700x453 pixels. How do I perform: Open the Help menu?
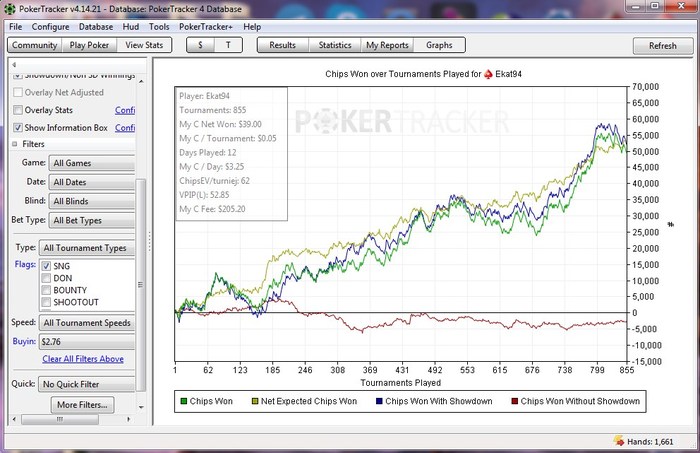coord(252,27)
